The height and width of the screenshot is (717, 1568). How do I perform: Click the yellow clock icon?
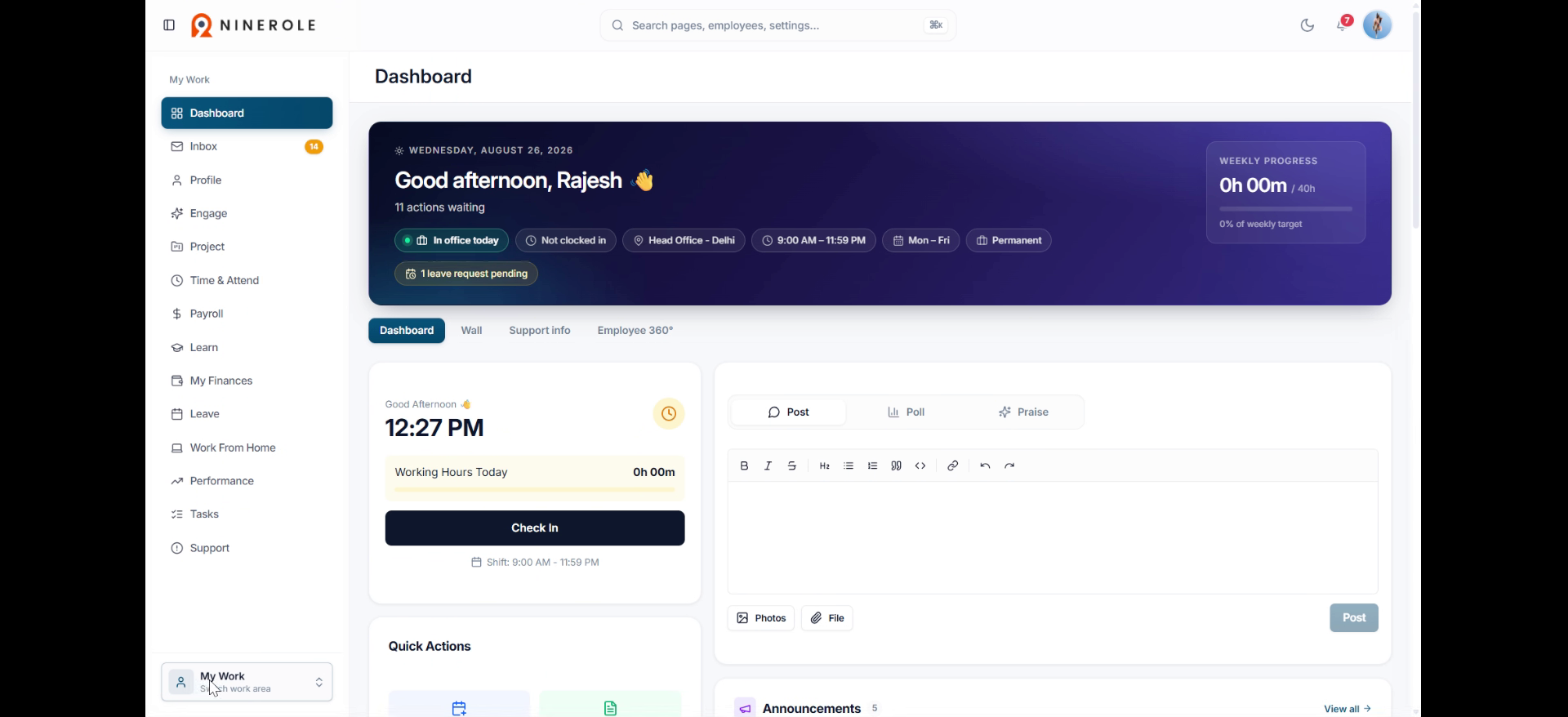coord(669,414)
